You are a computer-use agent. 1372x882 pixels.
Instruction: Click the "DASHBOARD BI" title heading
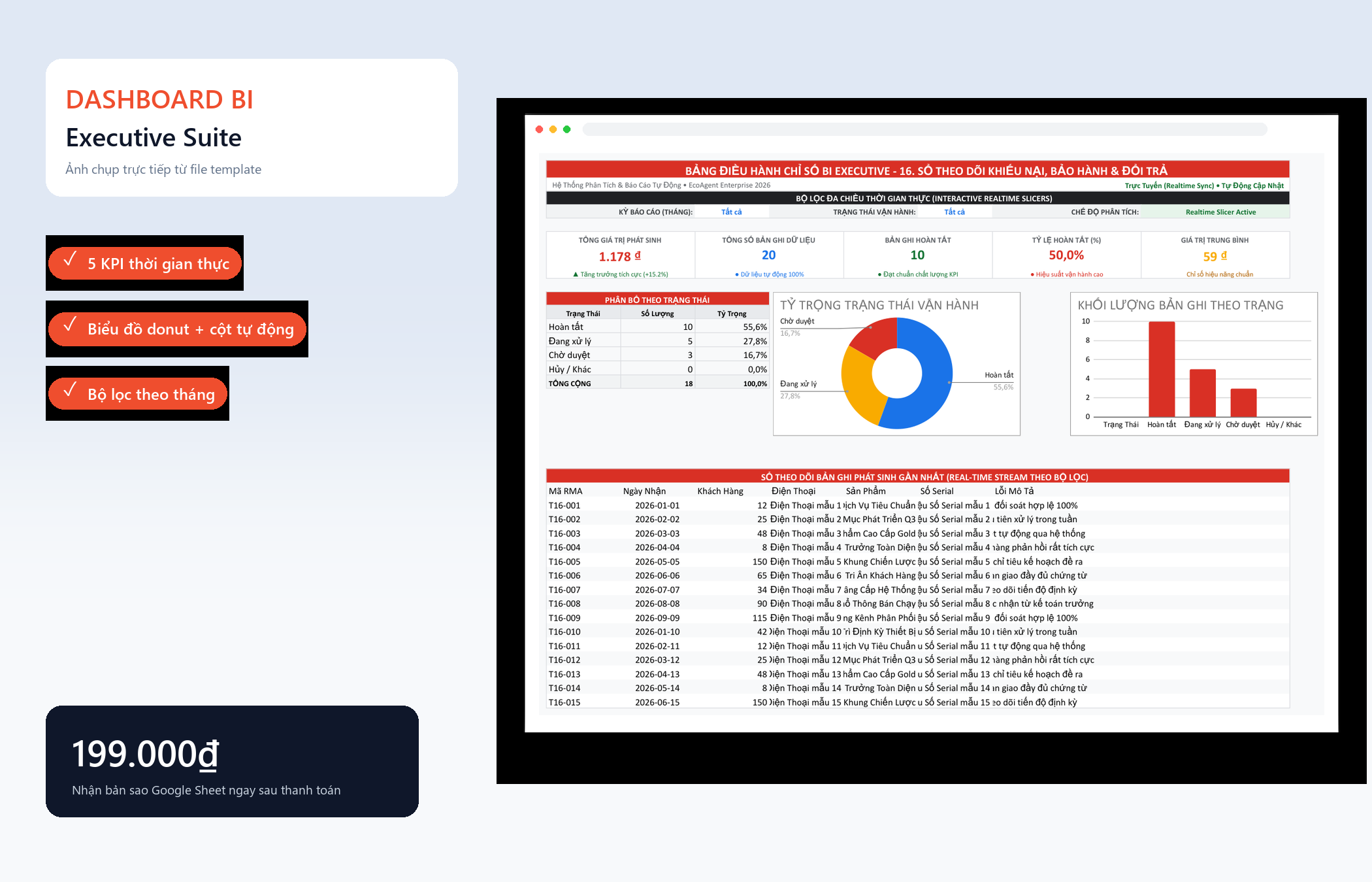click(159, 99)
